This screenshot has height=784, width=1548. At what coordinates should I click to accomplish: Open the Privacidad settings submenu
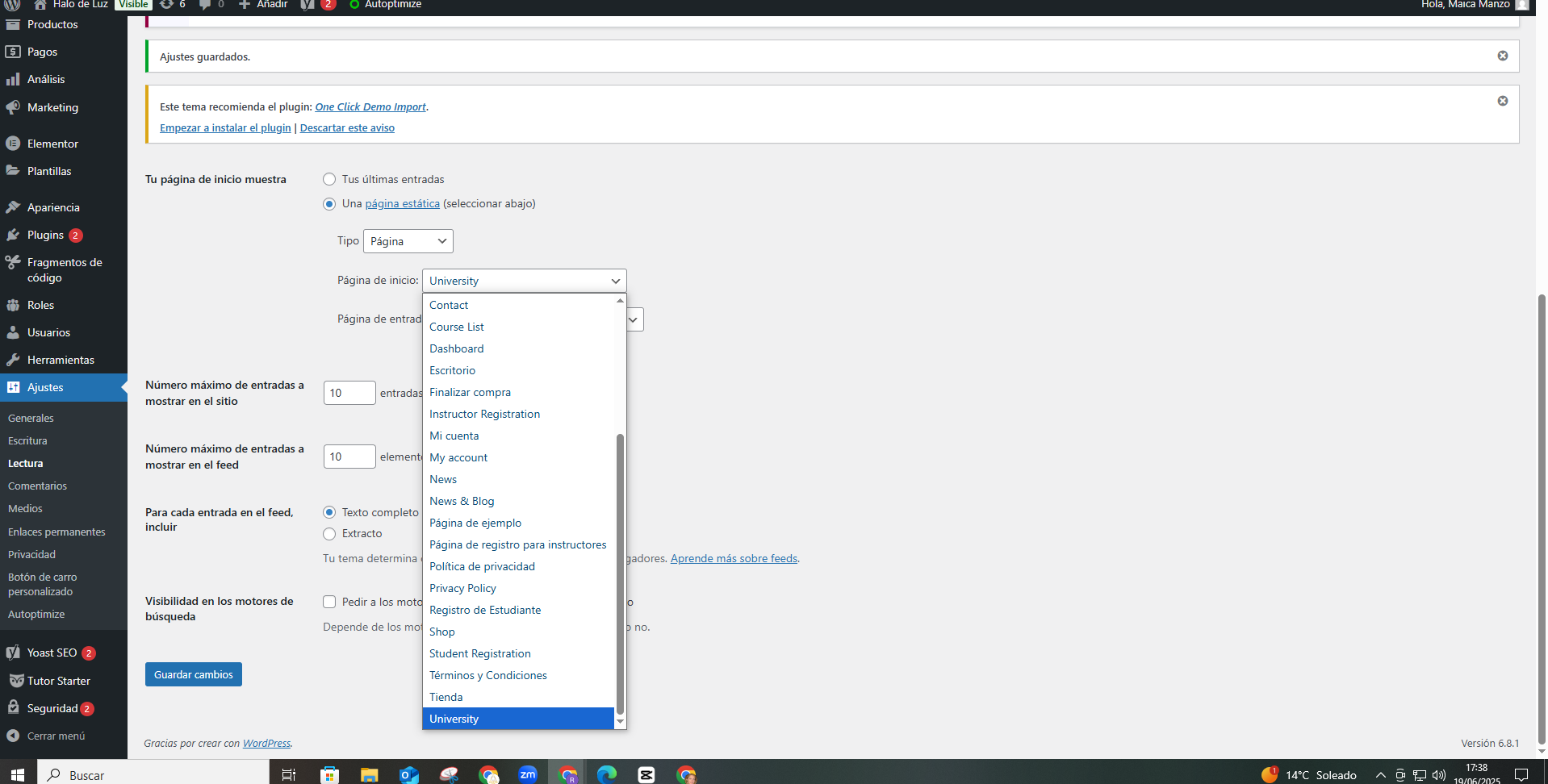(31, 554)
